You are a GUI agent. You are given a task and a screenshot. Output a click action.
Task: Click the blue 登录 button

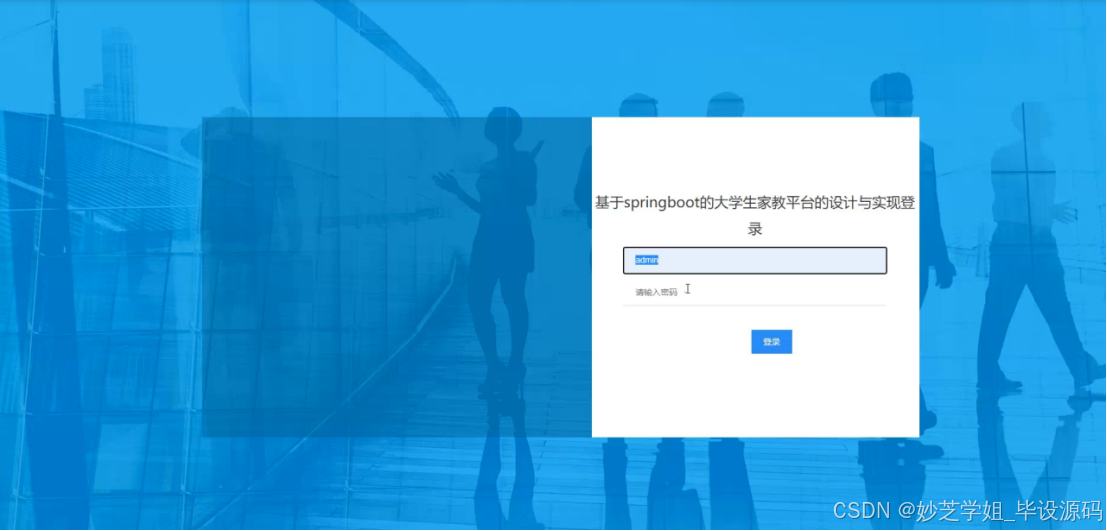(771, 342)
